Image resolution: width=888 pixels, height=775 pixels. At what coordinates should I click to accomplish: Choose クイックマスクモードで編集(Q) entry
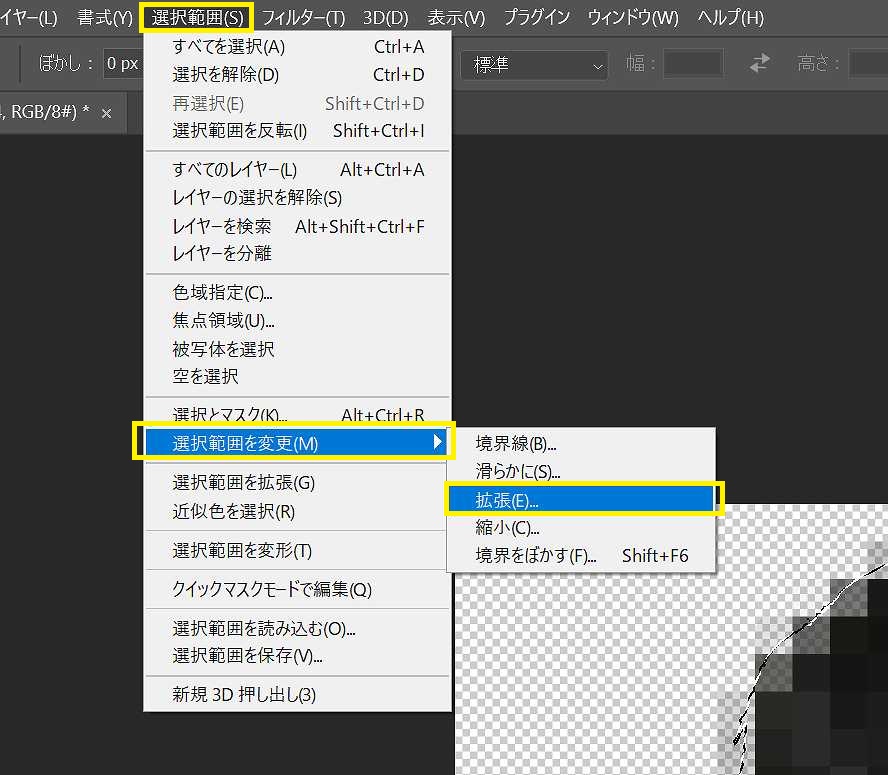pos(298,589)
